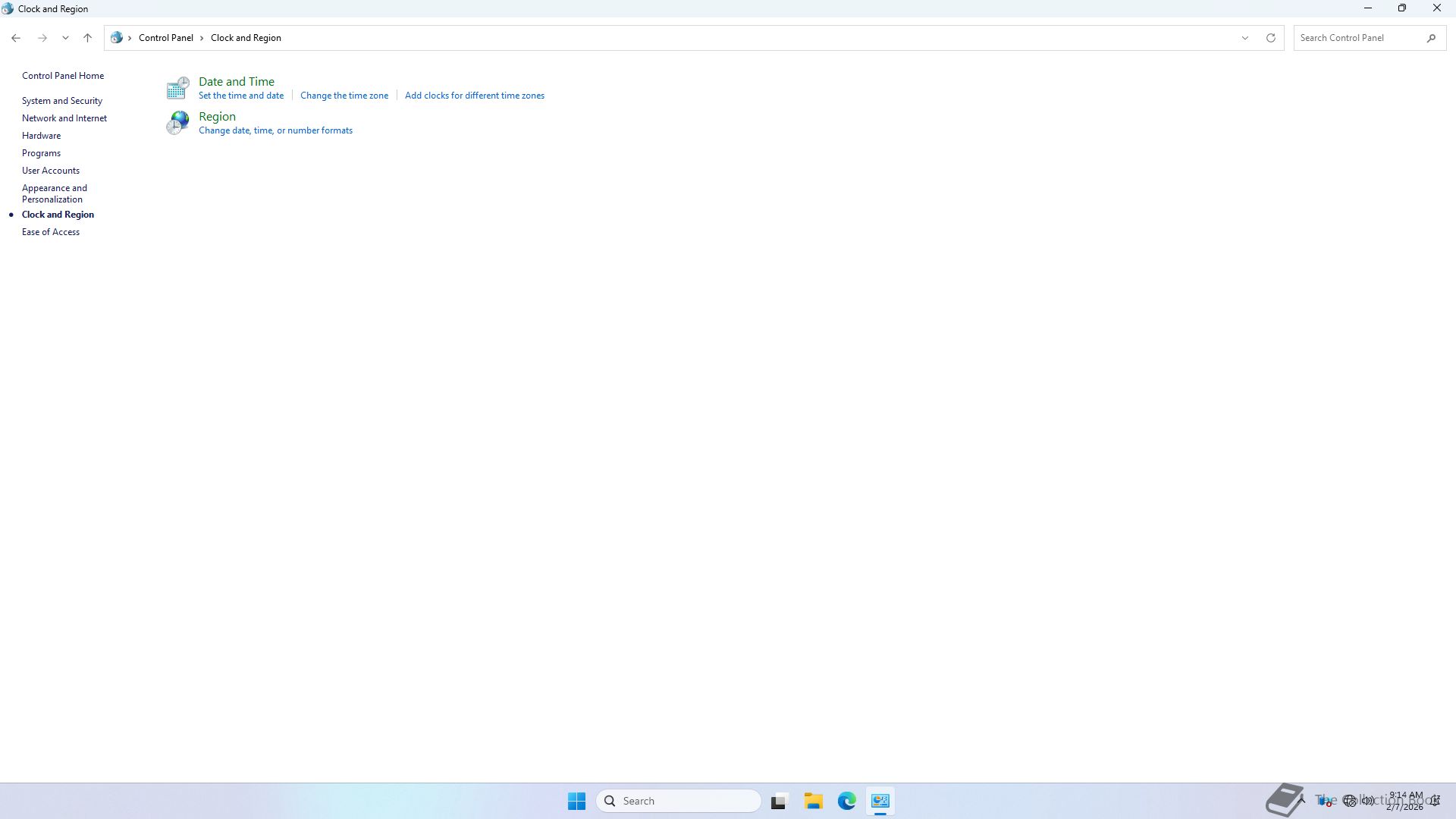Click the up one level arrow
The width and height of the screenshot is (1456, 819).
[87, 38]
